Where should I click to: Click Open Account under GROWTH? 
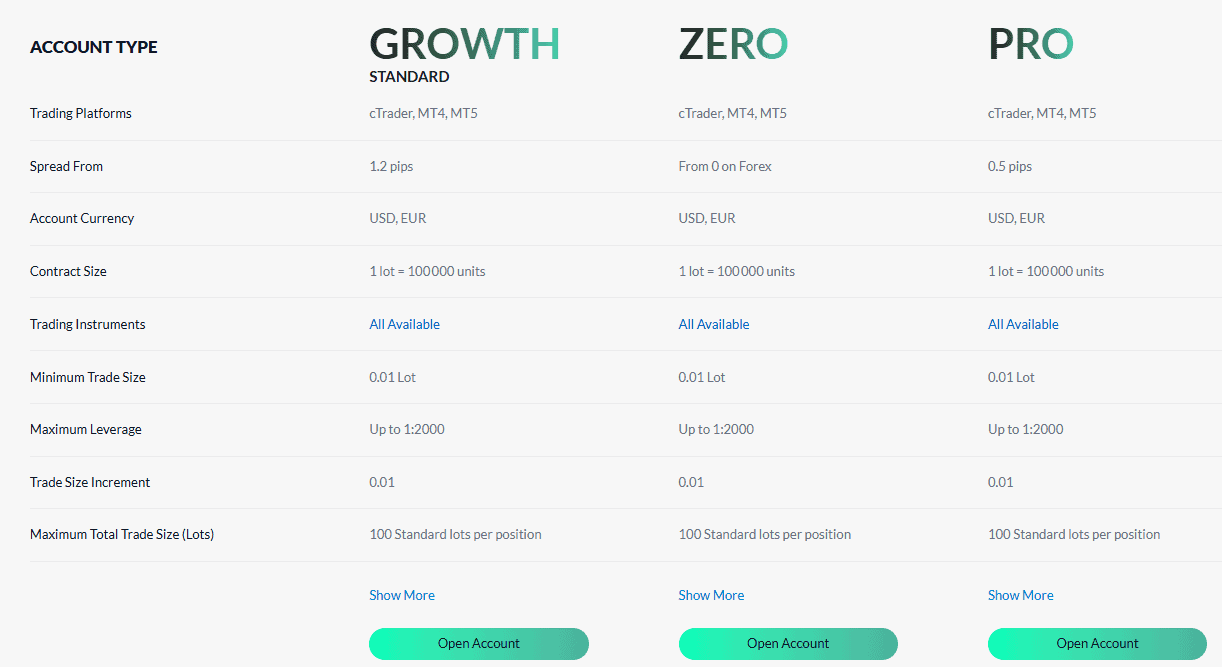478,643
